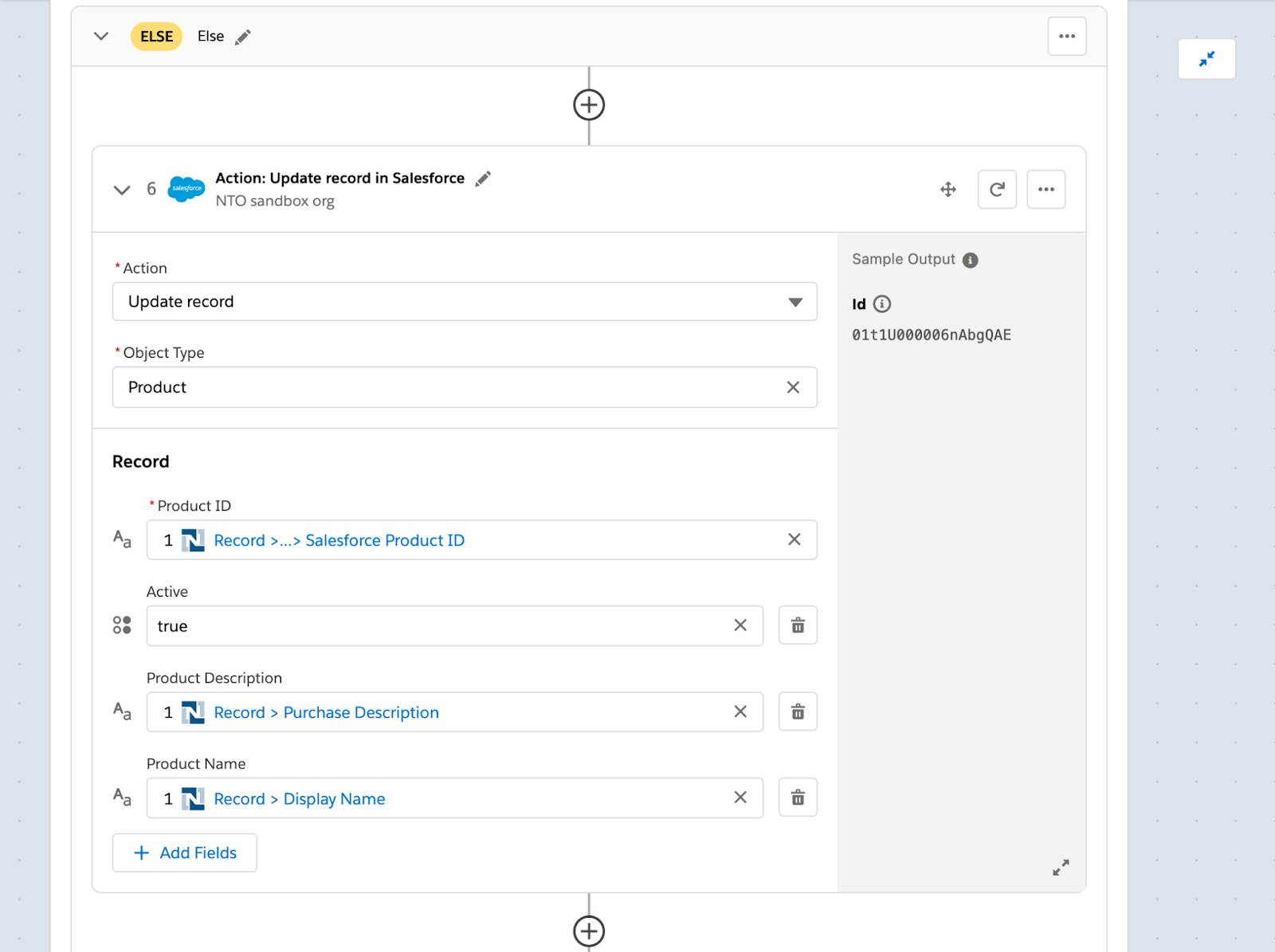
Task: Open the Action dropdown showing Update record
Action: coord(465,302)
